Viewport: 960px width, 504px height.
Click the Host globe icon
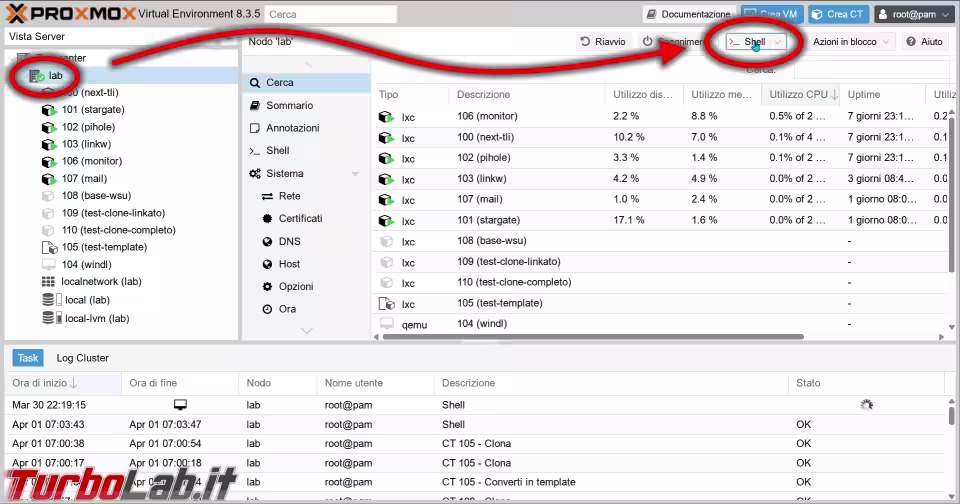267,265
